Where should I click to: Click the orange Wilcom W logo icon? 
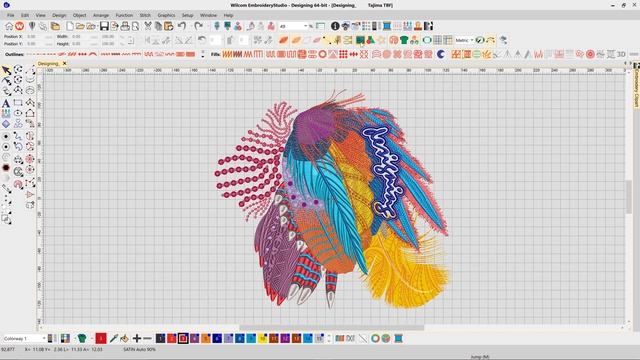pos(20,26)
